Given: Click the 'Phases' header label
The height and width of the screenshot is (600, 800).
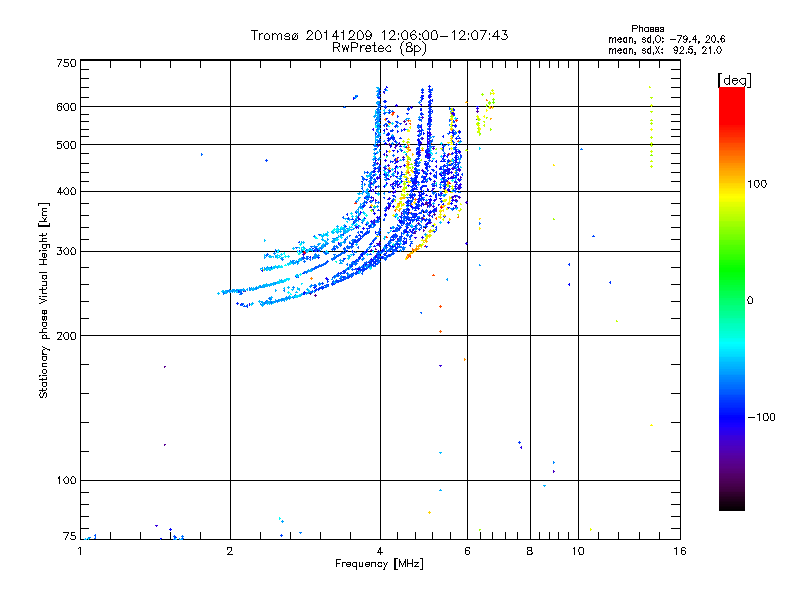Looking at the screenshot, I should (647, 29).
